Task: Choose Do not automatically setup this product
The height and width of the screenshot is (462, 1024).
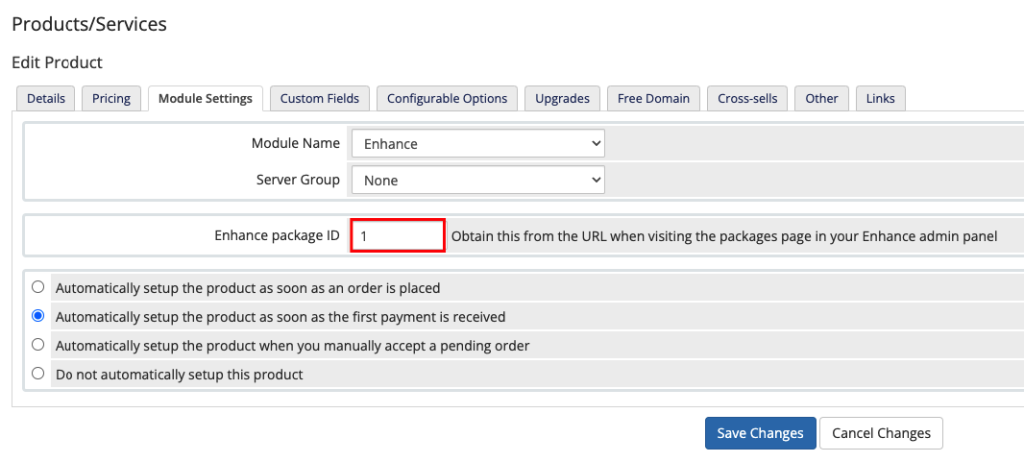Action: [38, 374]
